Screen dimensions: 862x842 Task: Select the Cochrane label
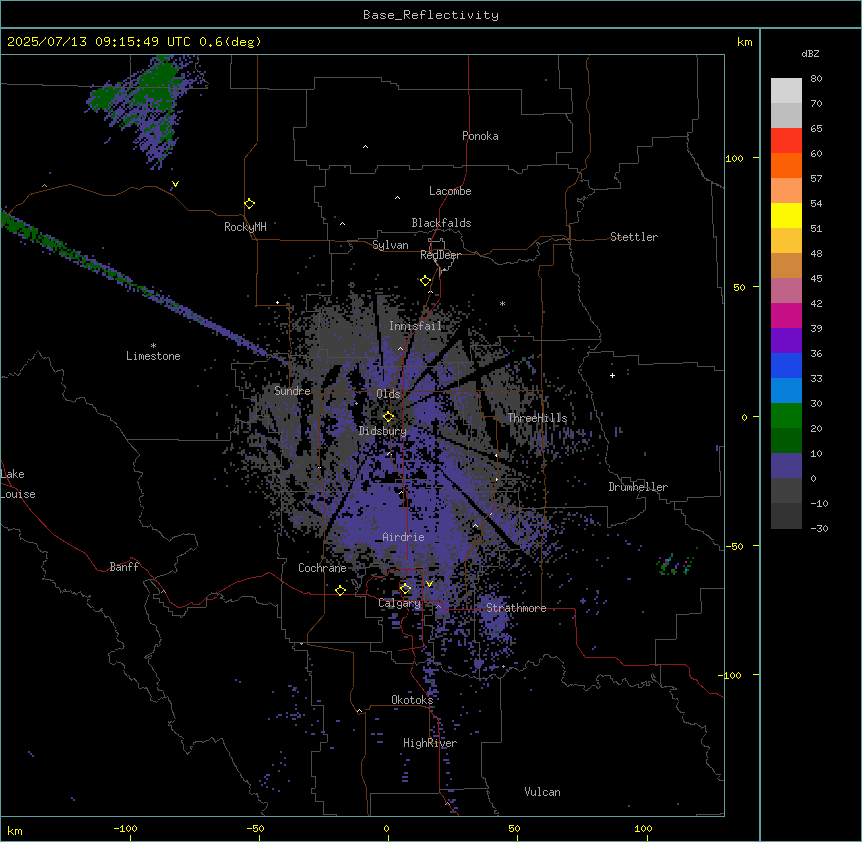[x=322, y=568]
